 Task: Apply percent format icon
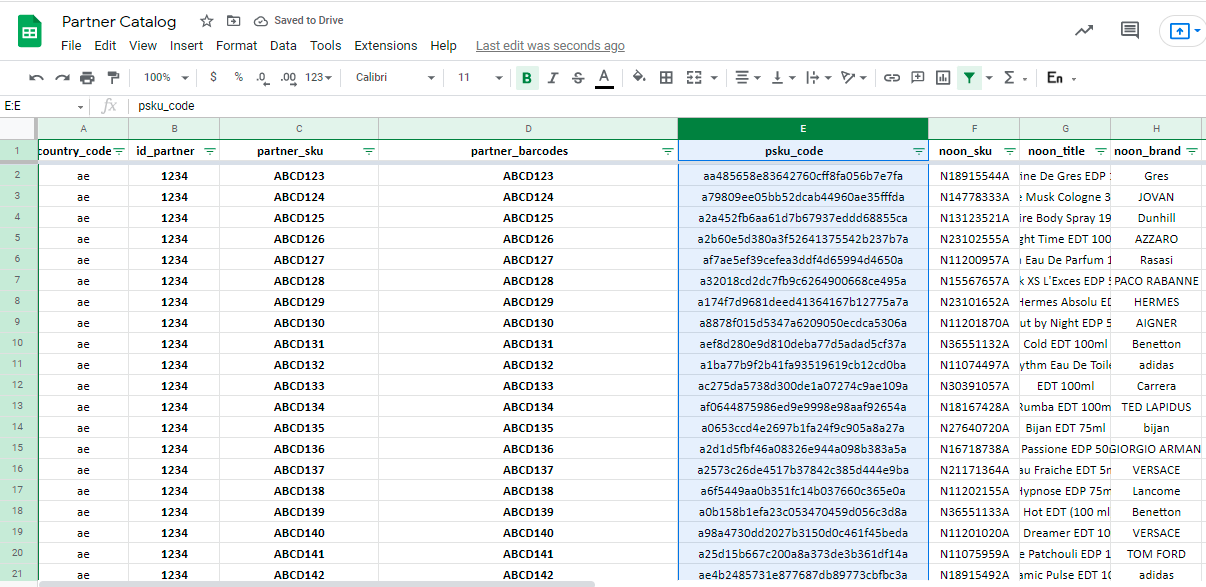238,77
